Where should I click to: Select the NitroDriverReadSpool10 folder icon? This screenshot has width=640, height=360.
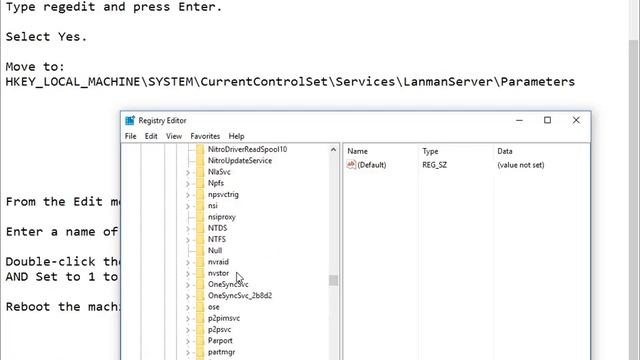pos(200,149)
